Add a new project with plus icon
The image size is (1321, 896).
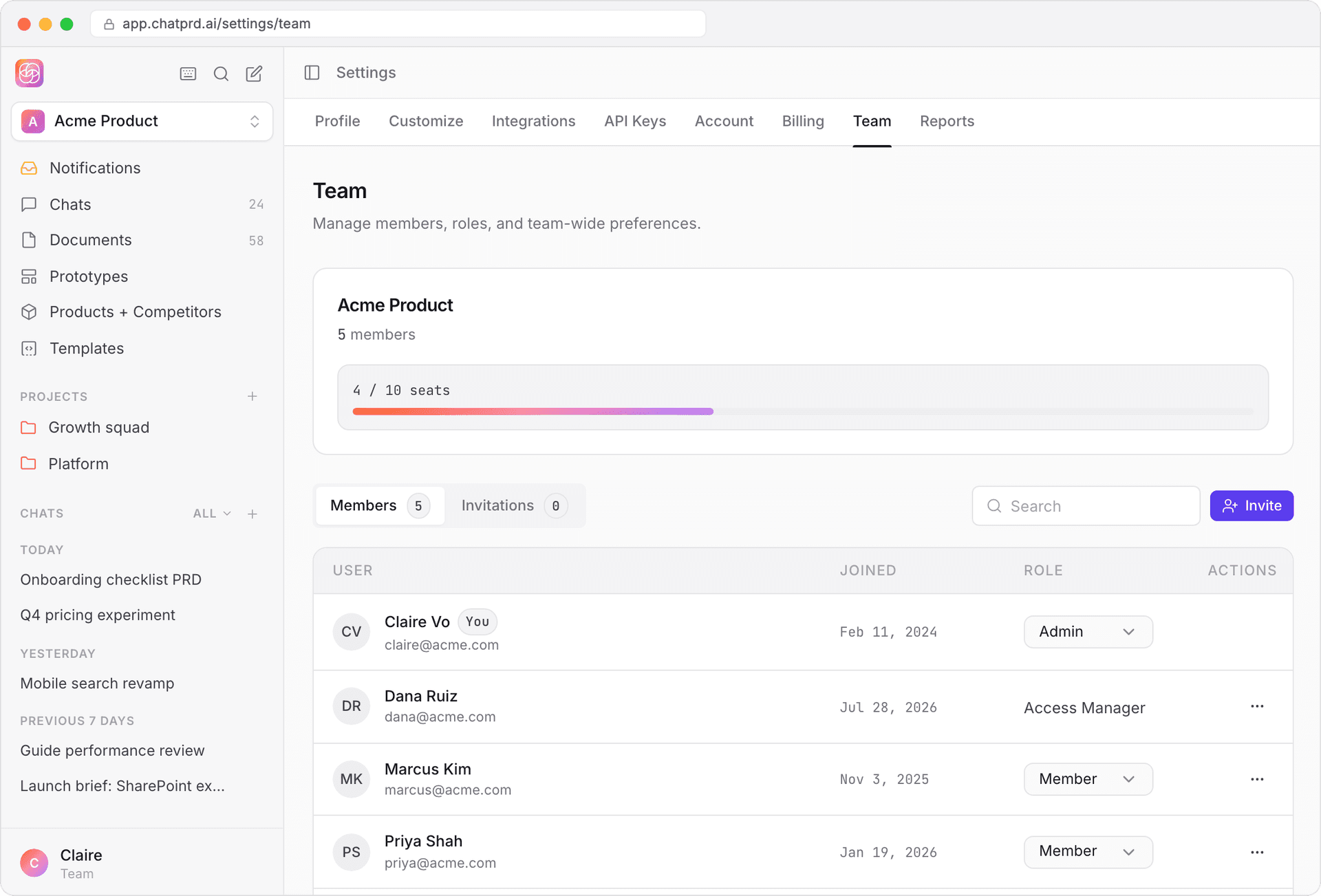click(x=253, y=397)
